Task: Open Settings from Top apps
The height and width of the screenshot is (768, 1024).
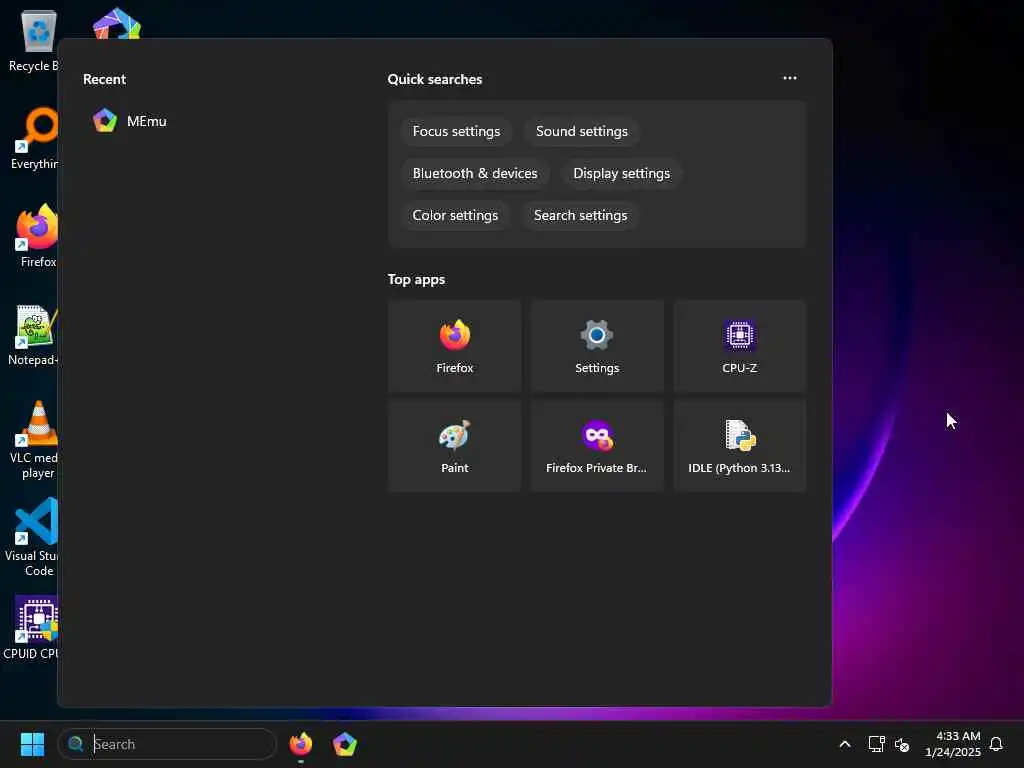Action: (x=597, y=346)
